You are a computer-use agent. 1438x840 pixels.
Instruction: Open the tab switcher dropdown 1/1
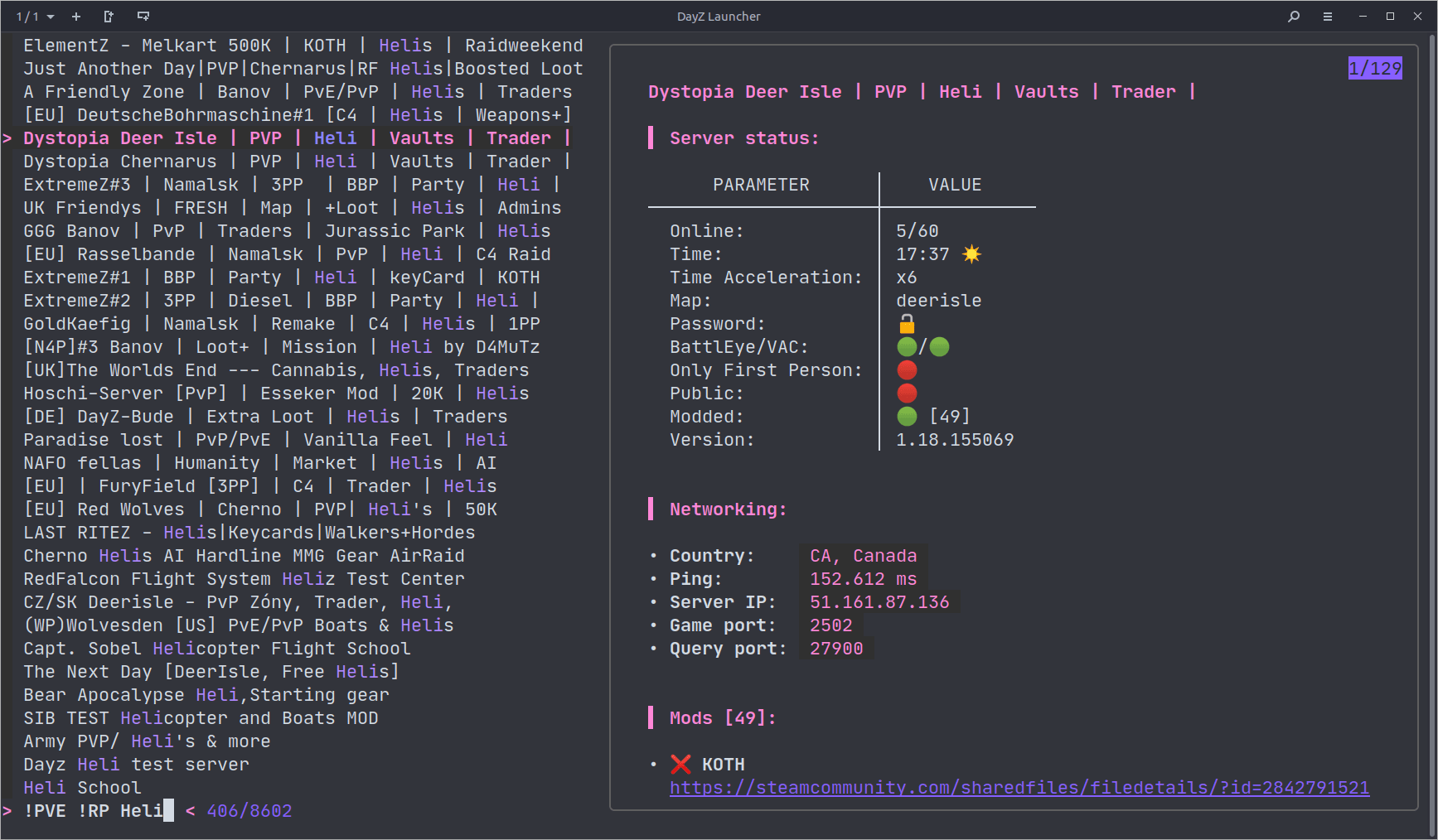click(x=35, y=17)
